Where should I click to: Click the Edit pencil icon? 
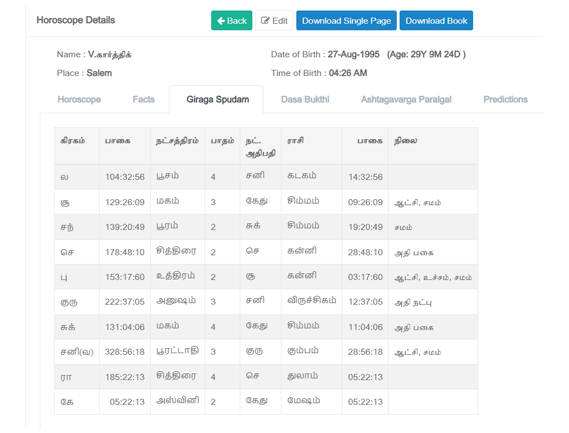click(x=265, y=21)
